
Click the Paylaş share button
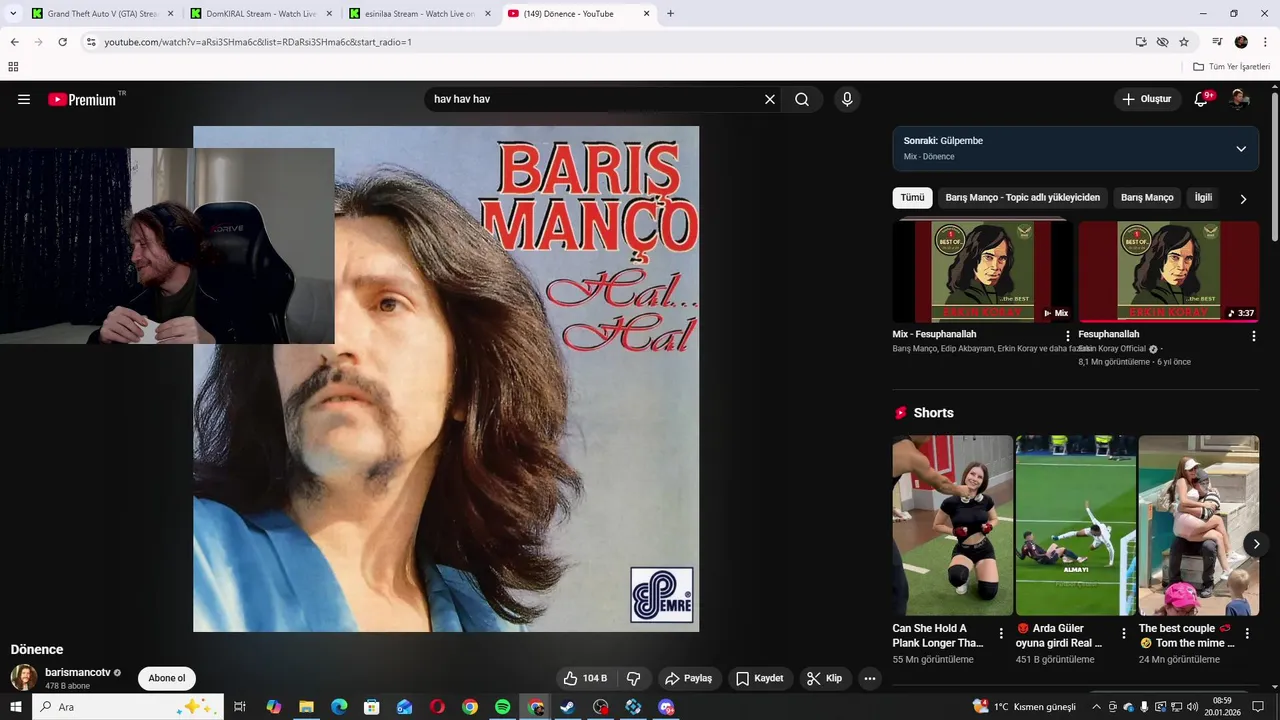pos(689,678)
